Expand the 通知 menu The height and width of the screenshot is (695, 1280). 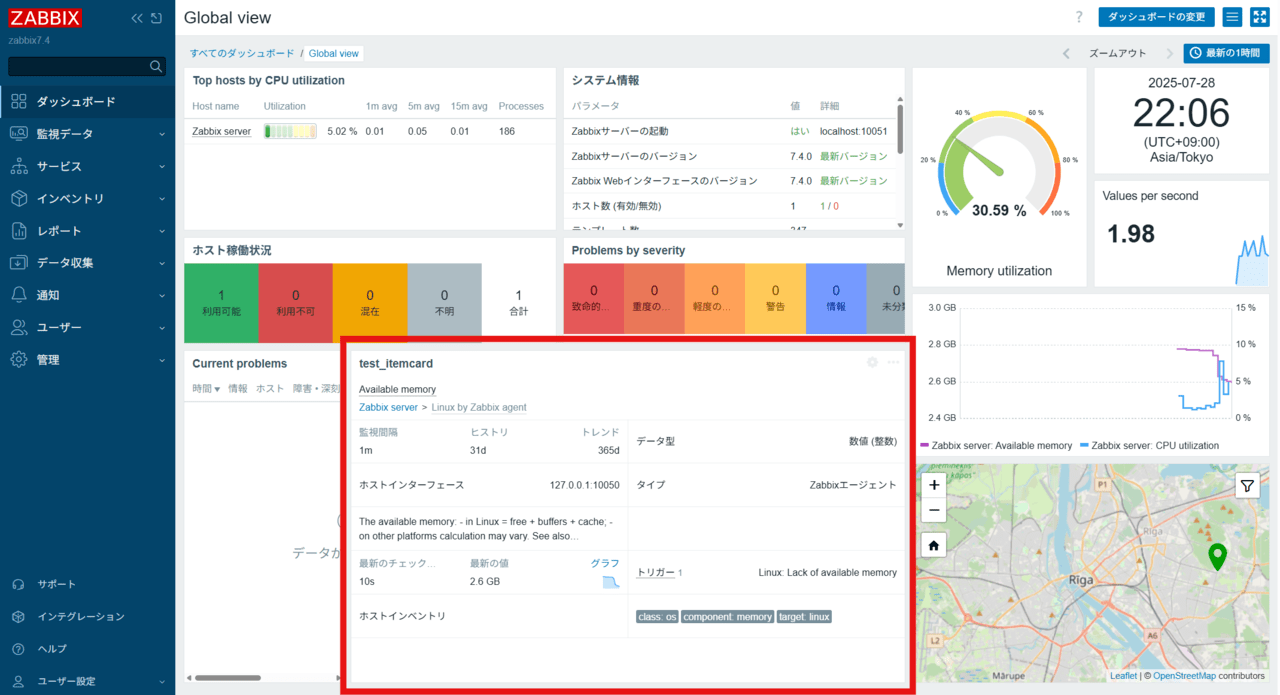click(x=87, y=295)
